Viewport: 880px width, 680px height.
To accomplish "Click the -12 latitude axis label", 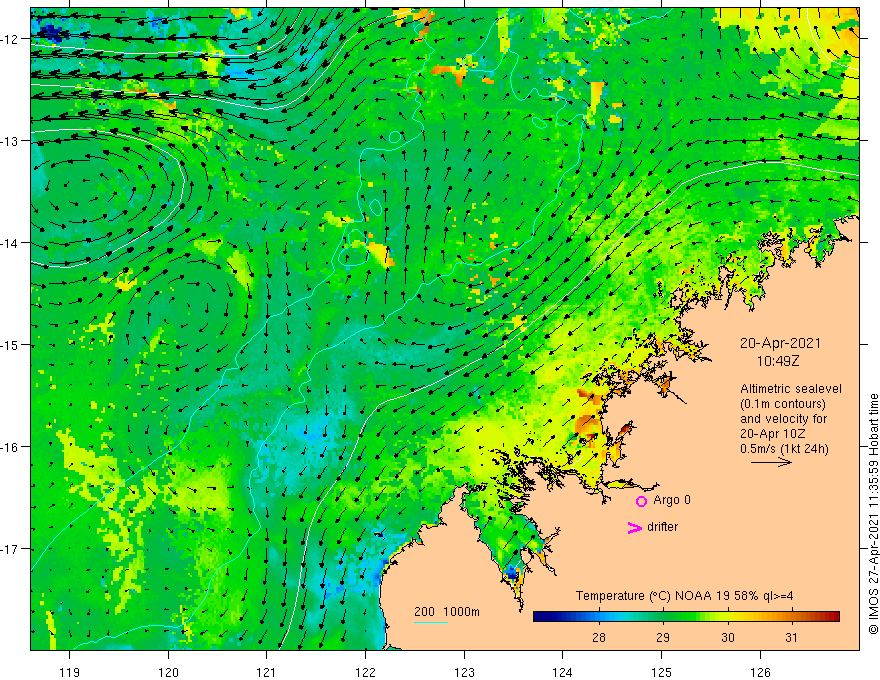I will 10,39.
